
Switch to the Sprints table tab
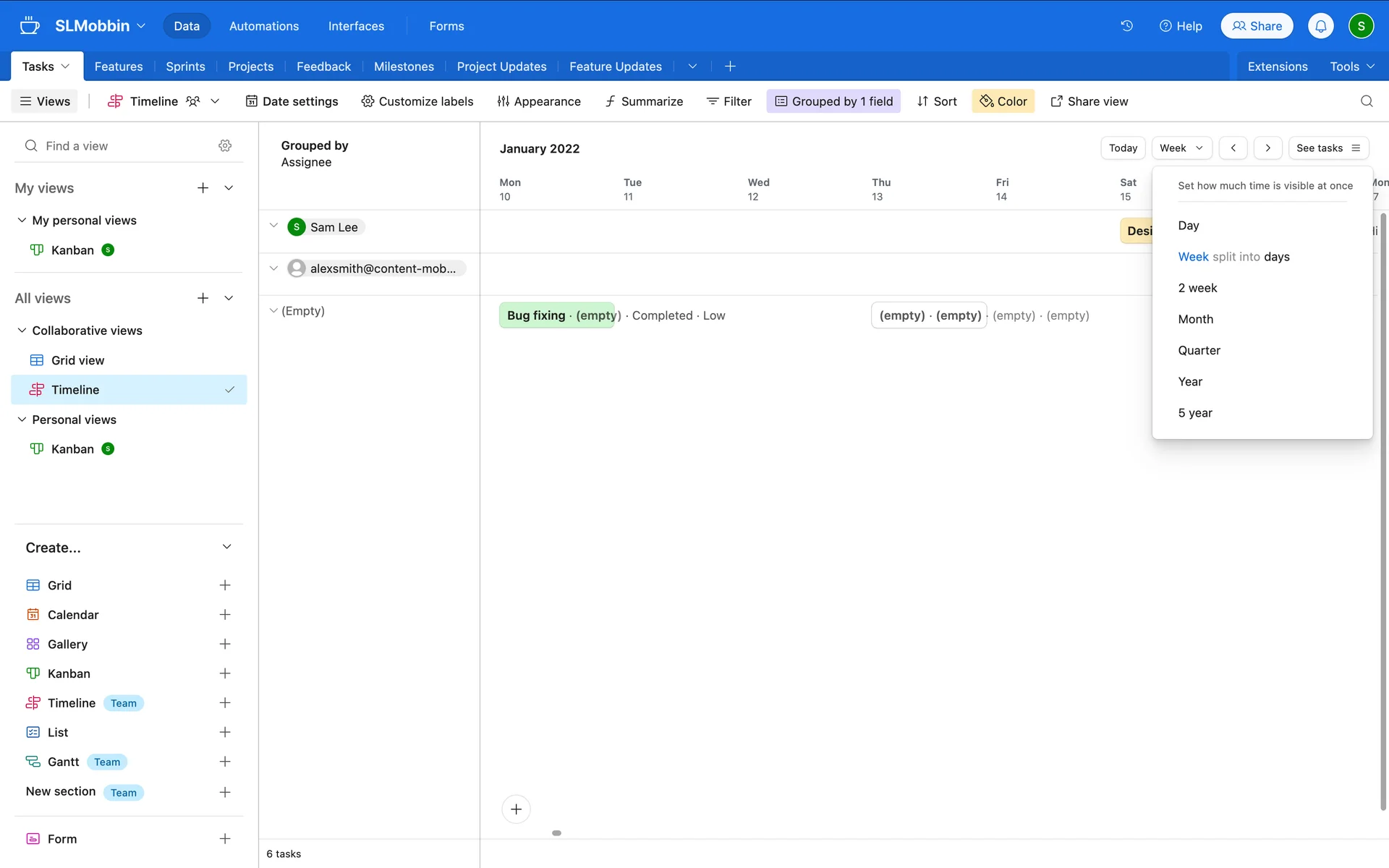tap(185, 67)
